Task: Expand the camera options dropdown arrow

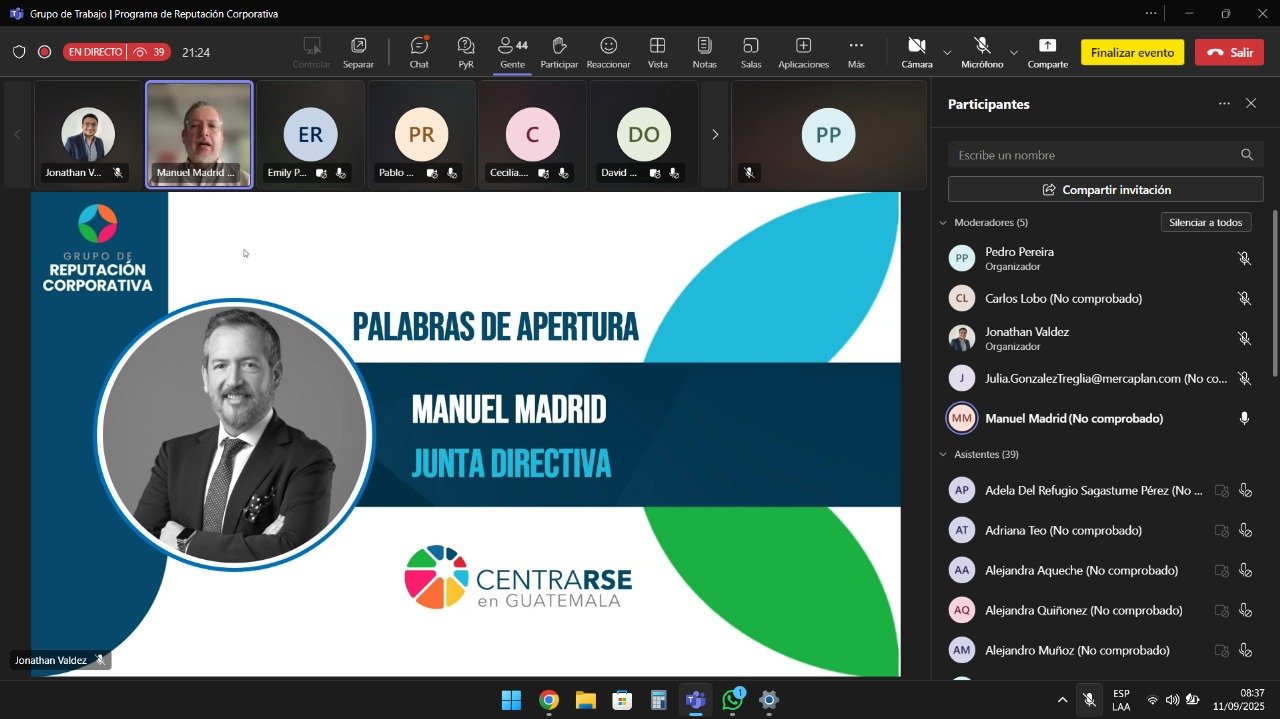Action: click(x=947, y=52)
